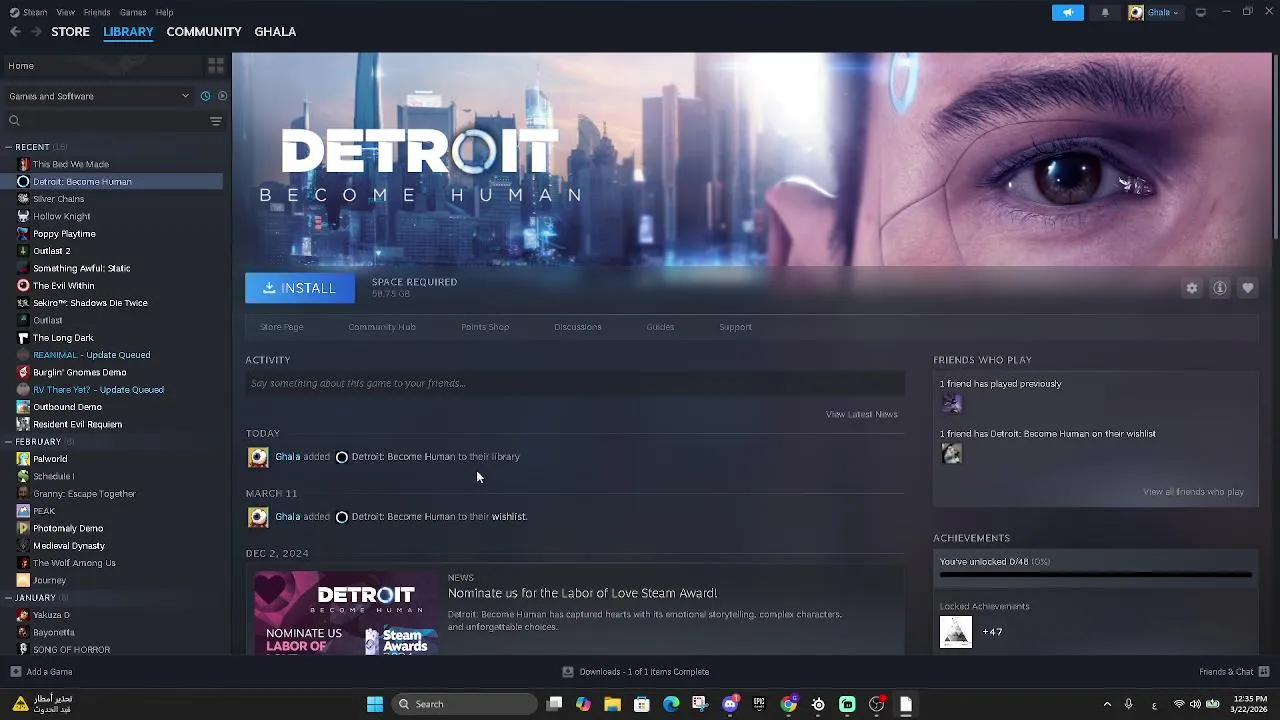Open game settings gear icon
1280x720 pixels.
pyautogui.click(x=1192, y=288)
